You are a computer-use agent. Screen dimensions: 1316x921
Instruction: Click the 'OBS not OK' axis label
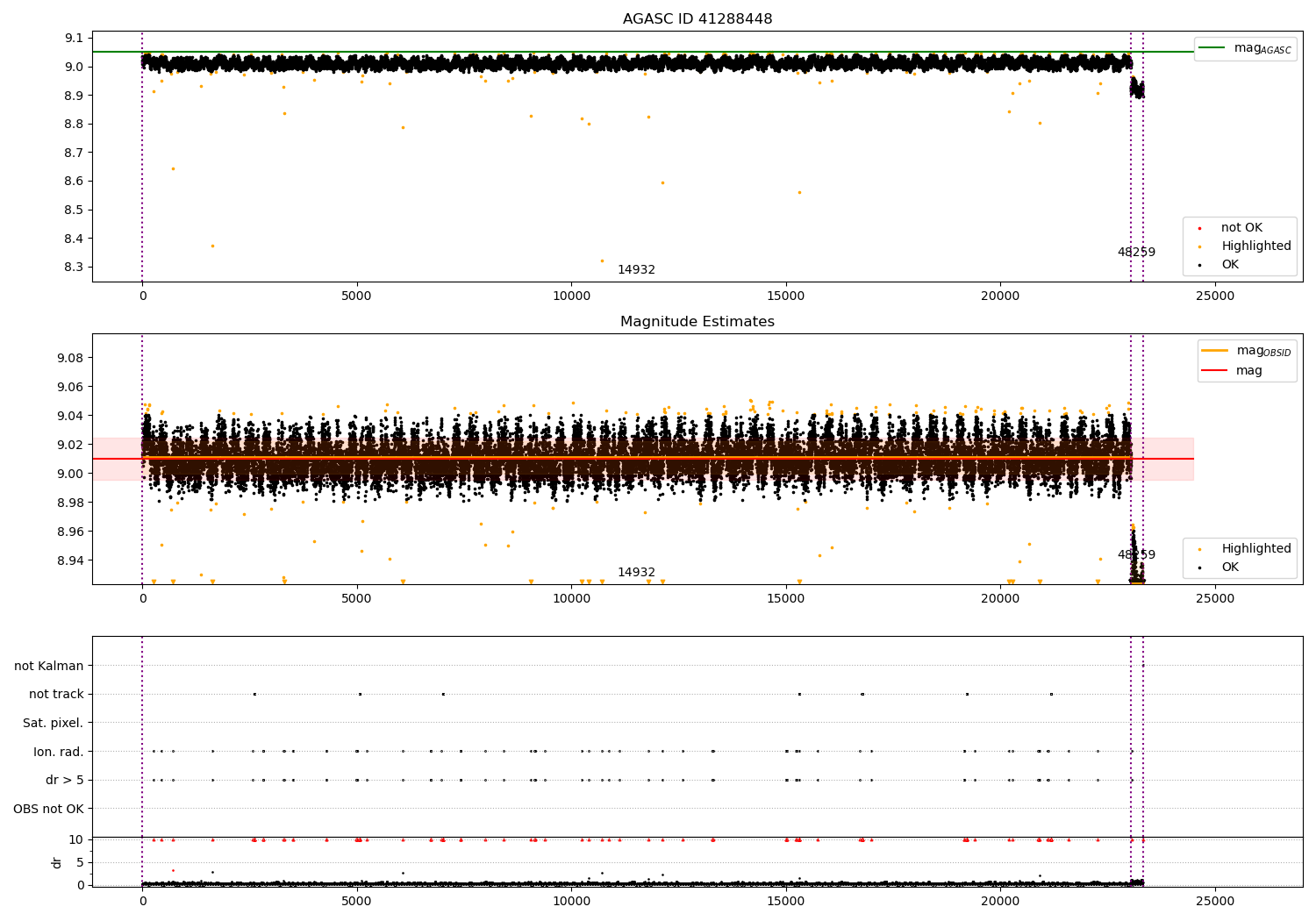48,809
